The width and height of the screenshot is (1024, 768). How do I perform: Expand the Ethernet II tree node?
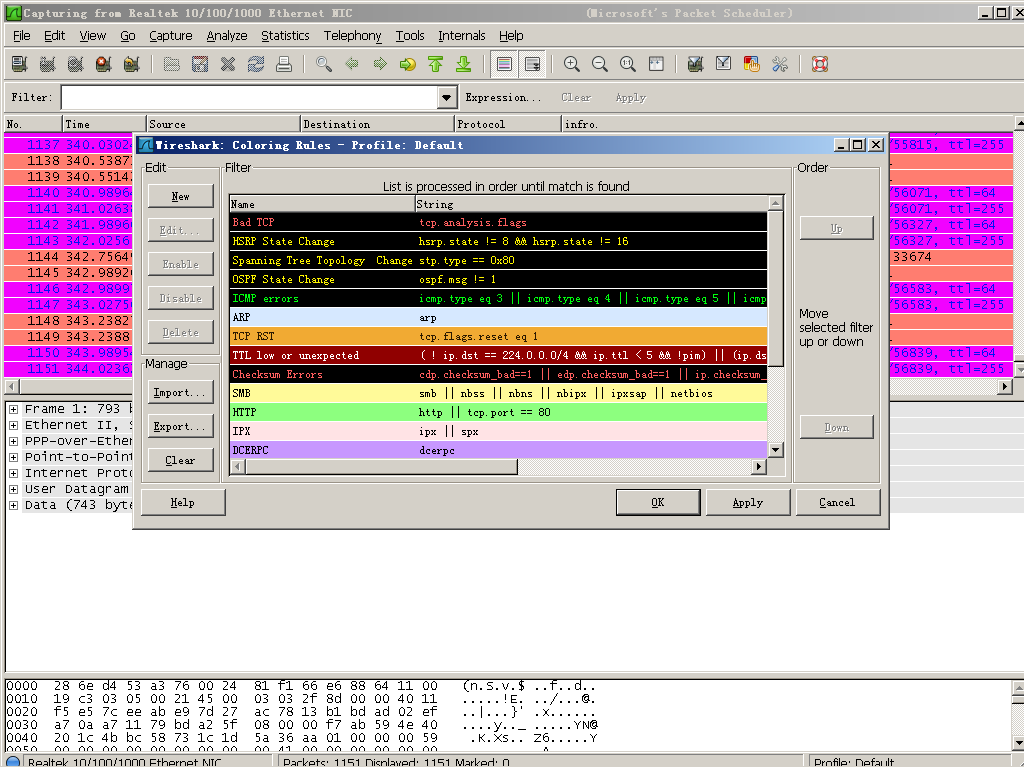point(13,425)
